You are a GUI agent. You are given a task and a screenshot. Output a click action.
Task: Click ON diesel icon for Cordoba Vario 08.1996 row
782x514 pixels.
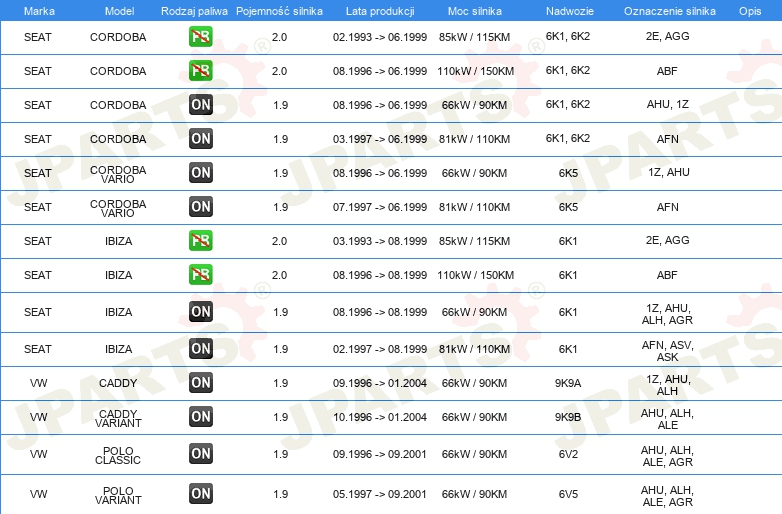pyautogui.click(x=200, y=172)
